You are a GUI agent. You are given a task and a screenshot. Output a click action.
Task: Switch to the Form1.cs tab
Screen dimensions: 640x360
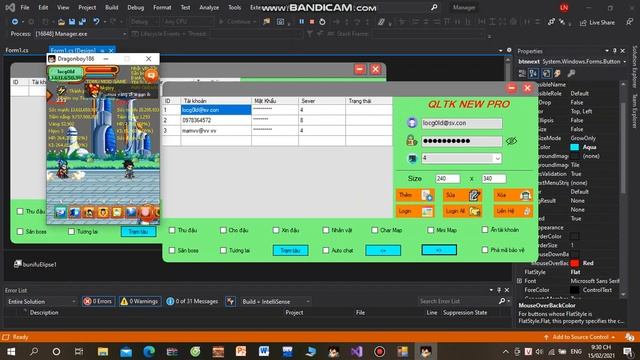pyautogui.click(x=17, y=50)
